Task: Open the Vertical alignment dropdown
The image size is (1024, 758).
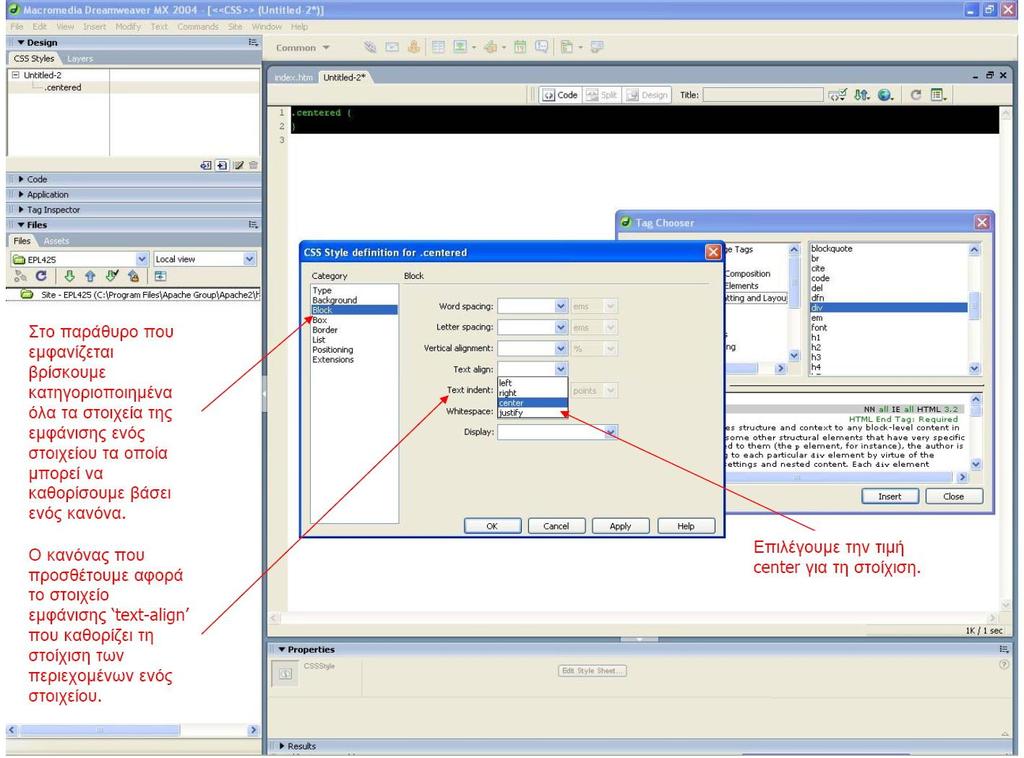Action: (x=560, y=349)
